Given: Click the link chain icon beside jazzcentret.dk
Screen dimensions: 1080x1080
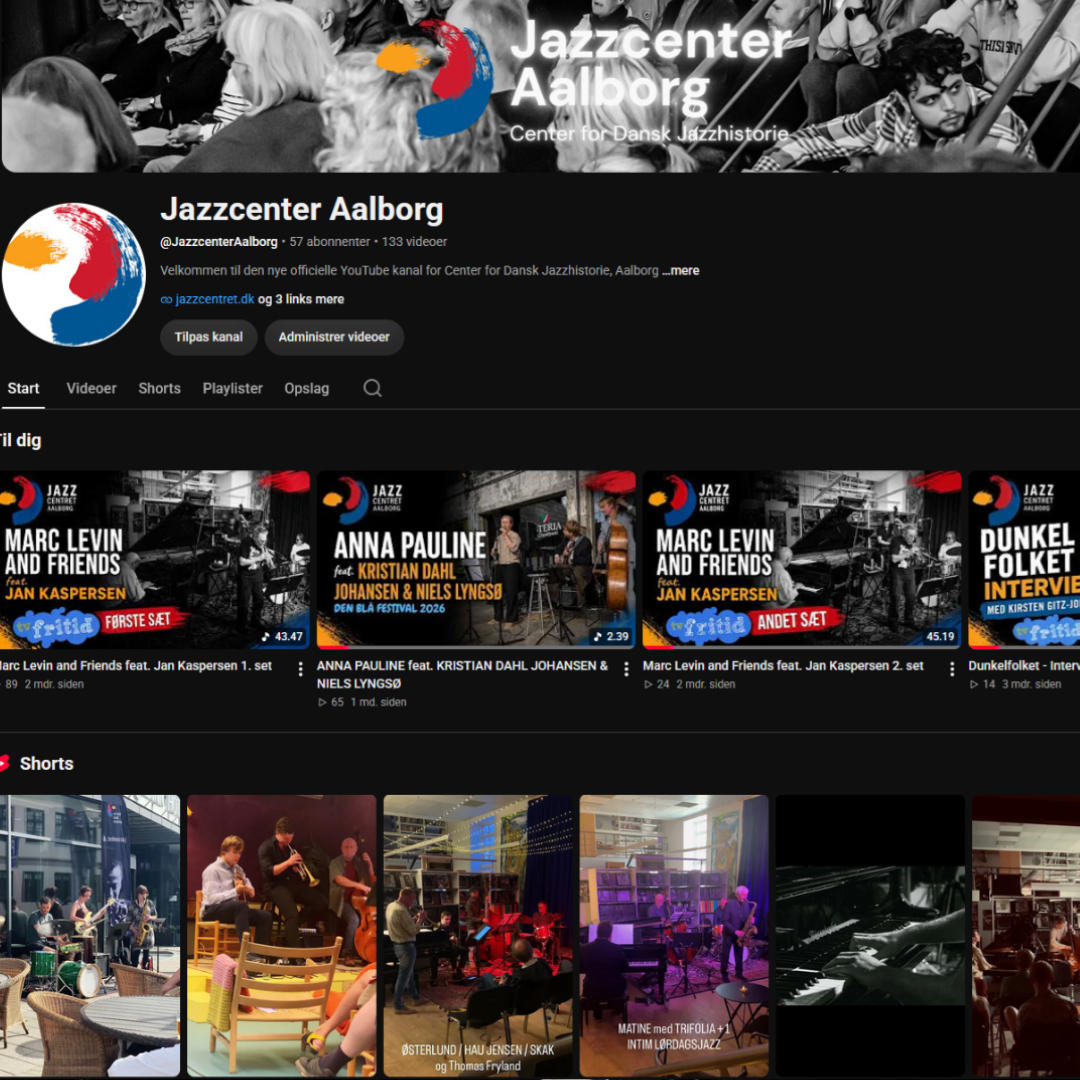Looking at the screenshot, I should point(166,300).
